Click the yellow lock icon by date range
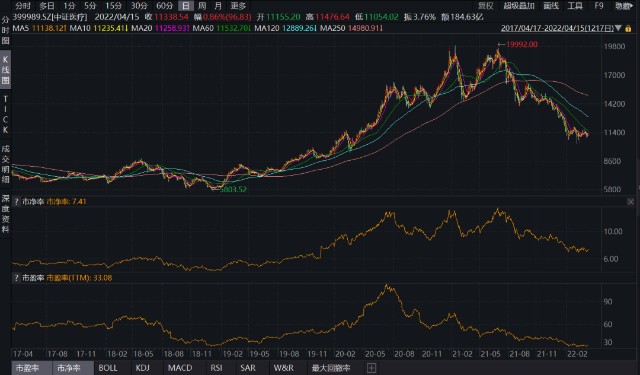This screenshot has height=375, width=640. 628,29
